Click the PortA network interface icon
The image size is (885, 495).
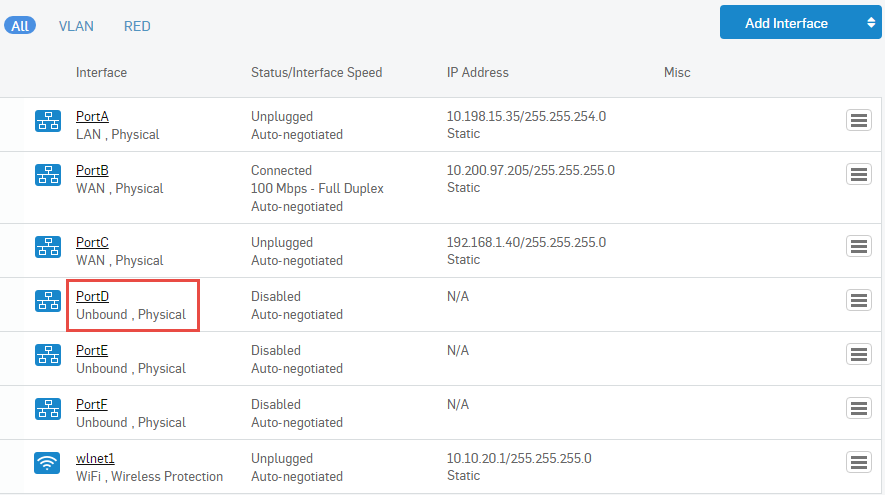point(47,121)
